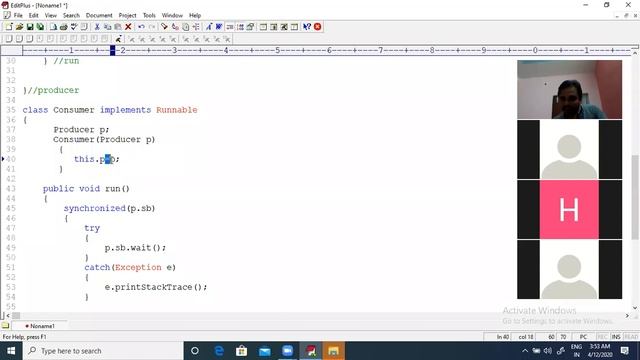This screenshot has height=360, width=640.
Task: Click the Copy icon in the toolbar
Action: pos(107,27)
